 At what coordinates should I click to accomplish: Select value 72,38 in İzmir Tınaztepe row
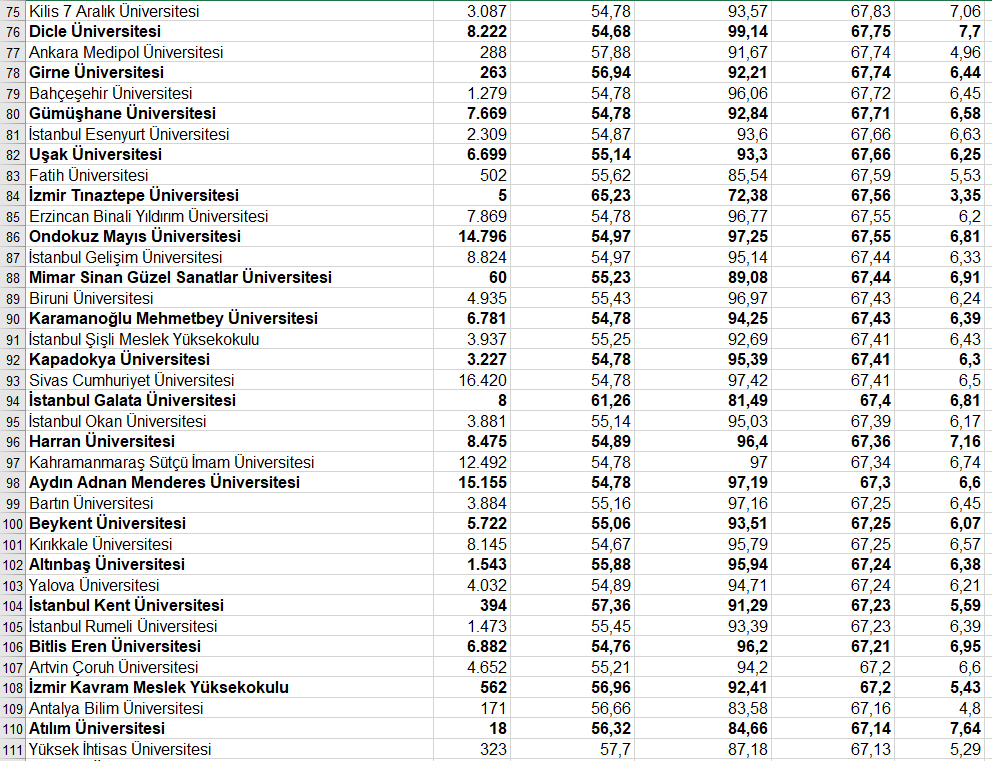703,195
